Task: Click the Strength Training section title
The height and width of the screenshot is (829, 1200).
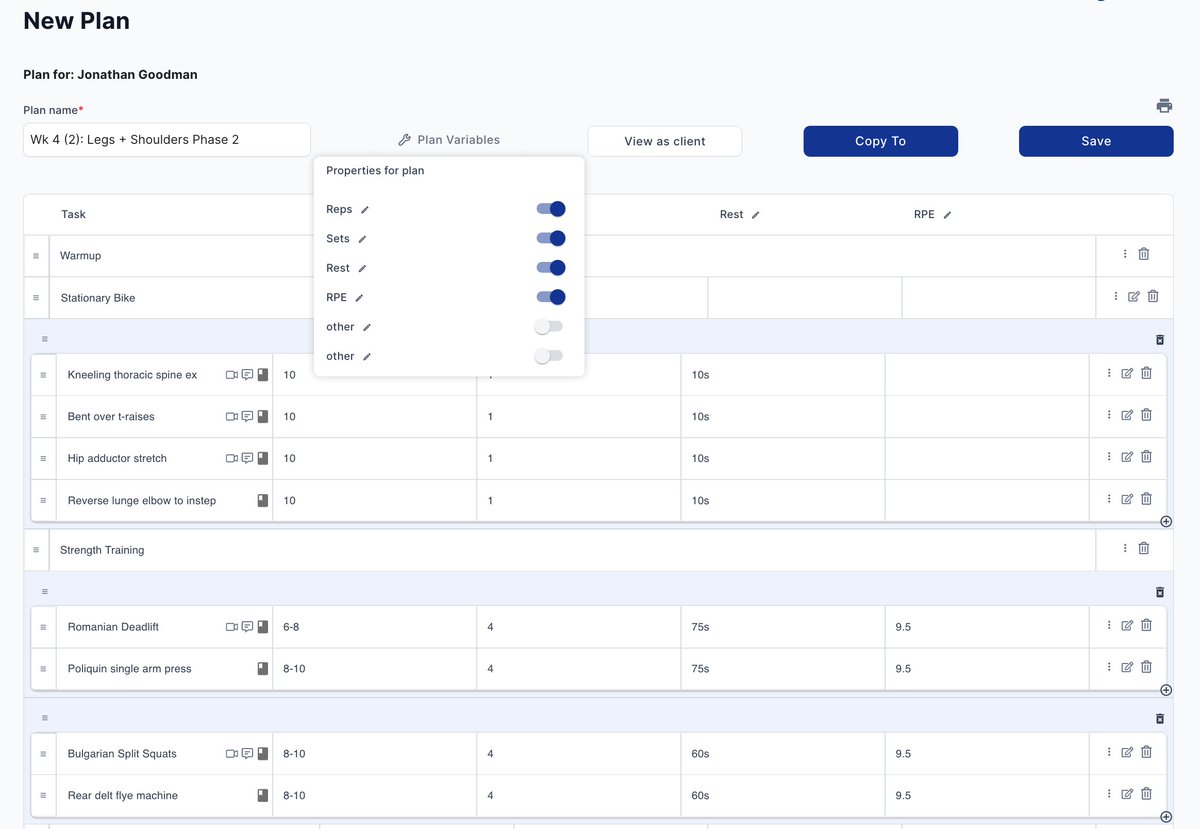Action: [102, 550]
